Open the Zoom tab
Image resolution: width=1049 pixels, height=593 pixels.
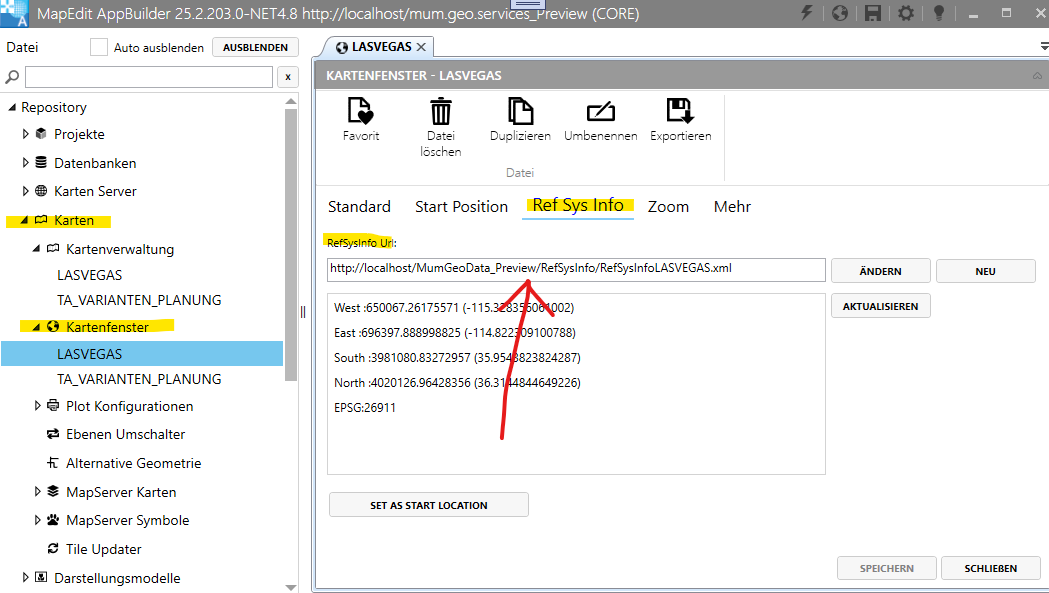coord(668,207)
